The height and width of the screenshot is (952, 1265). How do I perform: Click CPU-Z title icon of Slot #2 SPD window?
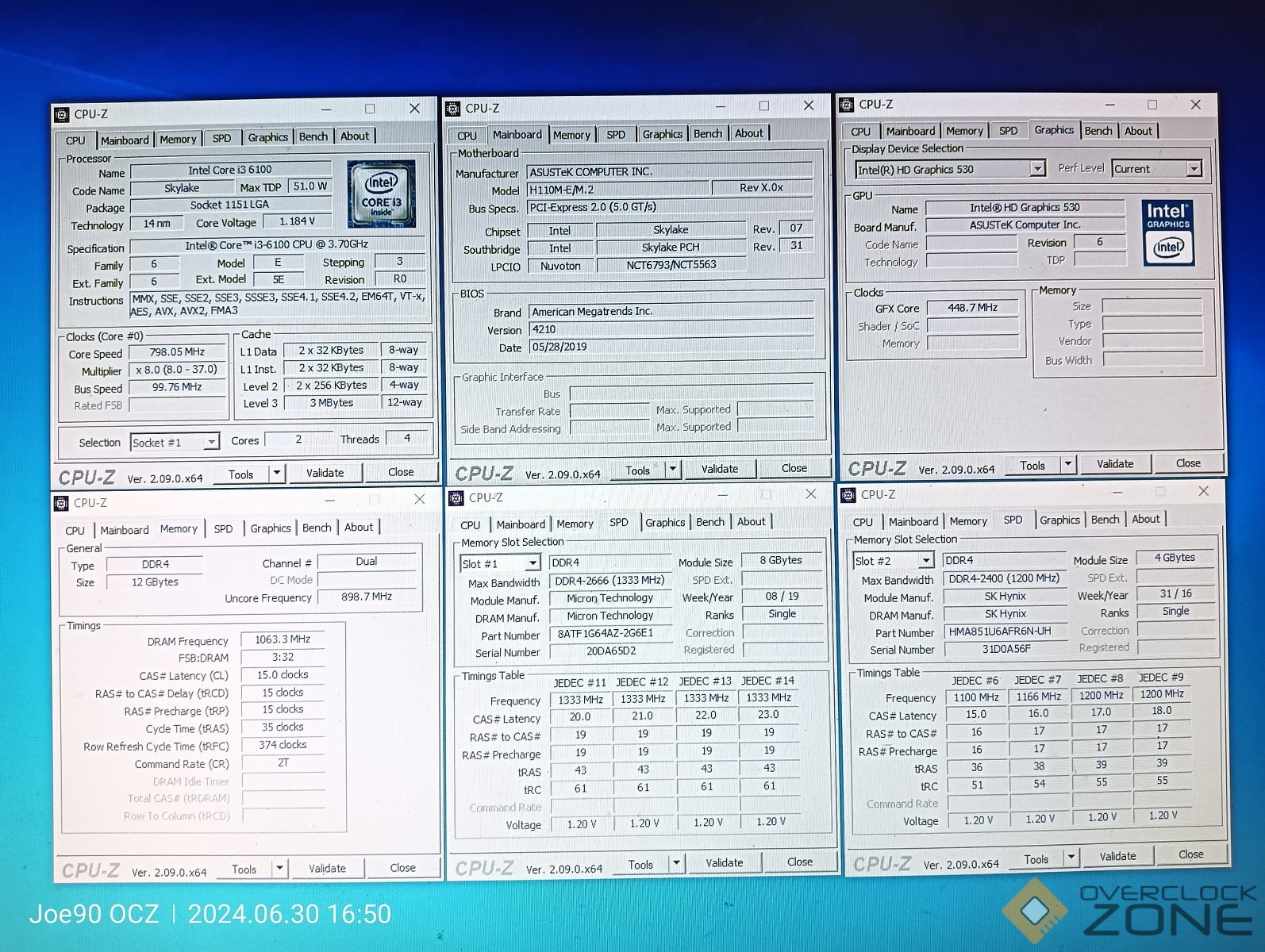tap(847, 495)
